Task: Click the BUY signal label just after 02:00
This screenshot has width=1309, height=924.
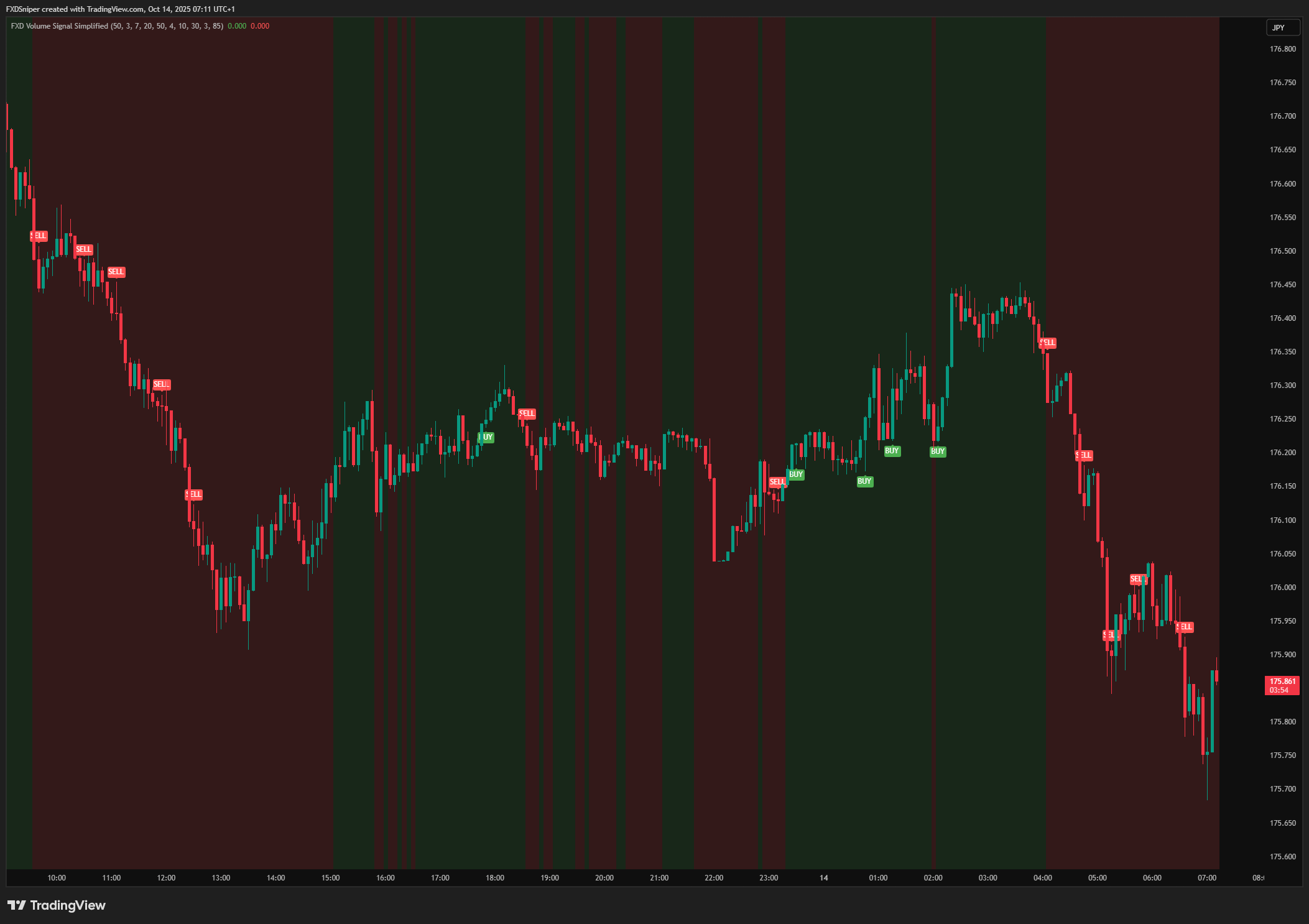Action: pyautogui.click(x=938, y=451)
